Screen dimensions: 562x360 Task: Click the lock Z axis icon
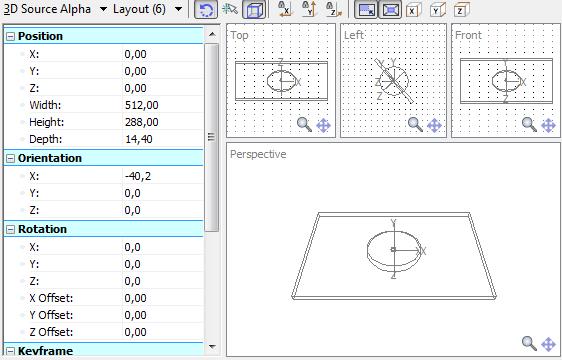[x=334, y=9]
